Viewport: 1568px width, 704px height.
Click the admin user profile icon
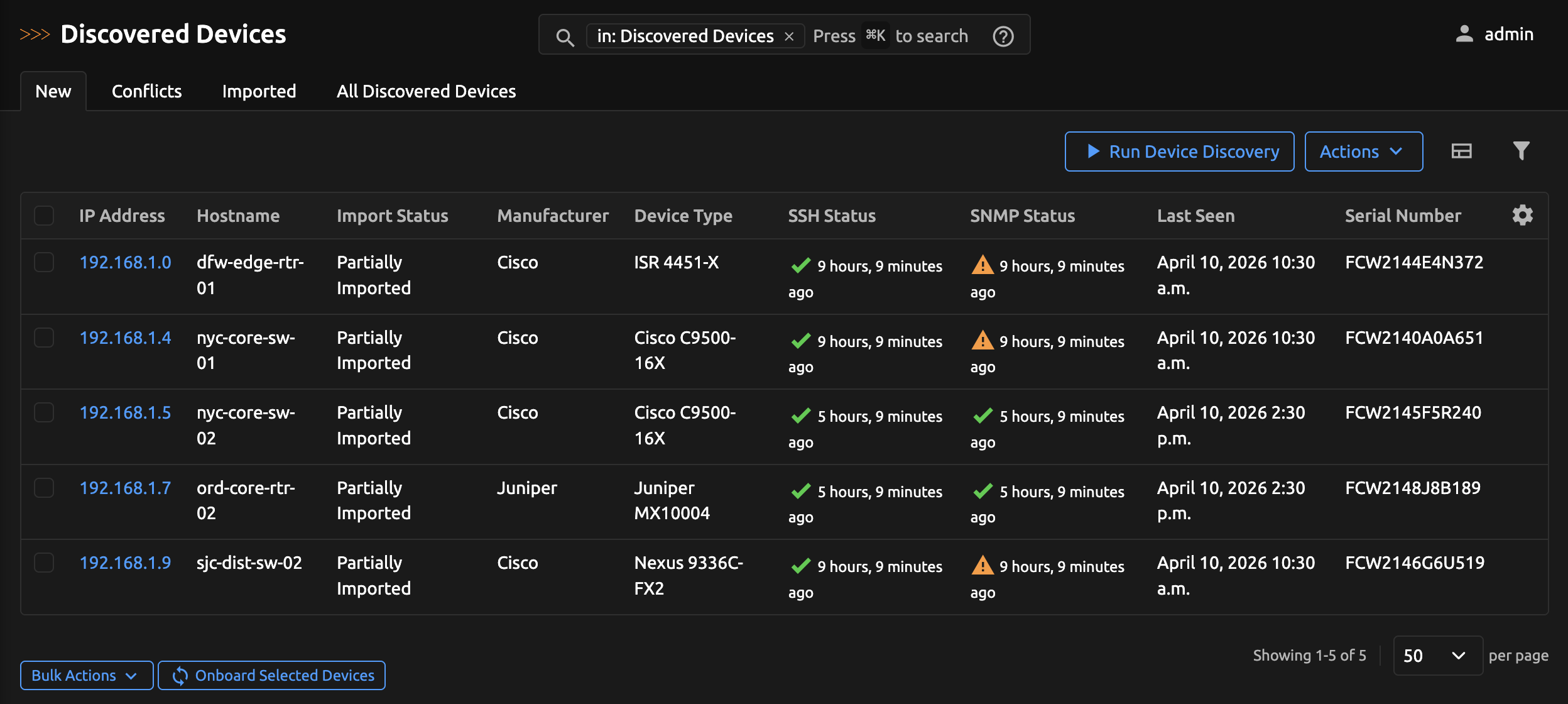[1464, 34]
